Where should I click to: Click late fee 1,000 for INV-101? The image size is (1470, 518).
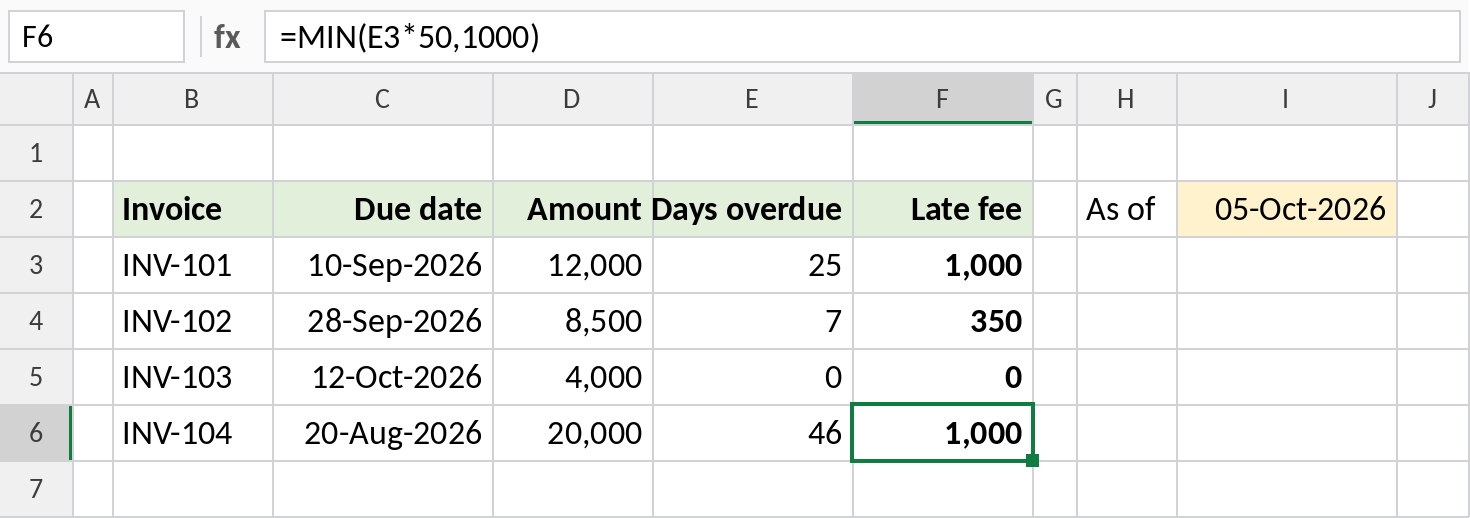click(943, 265)
